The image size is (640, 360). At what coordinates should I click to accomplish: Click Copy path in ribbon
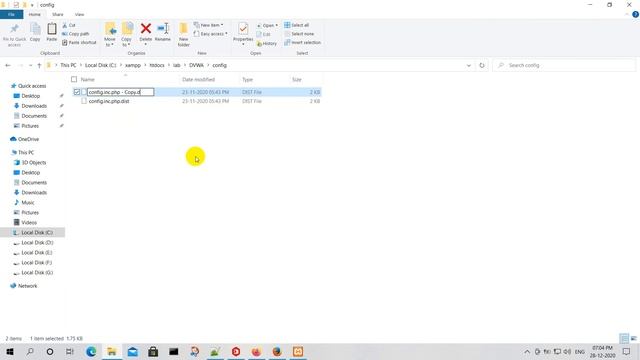point(76,34)
